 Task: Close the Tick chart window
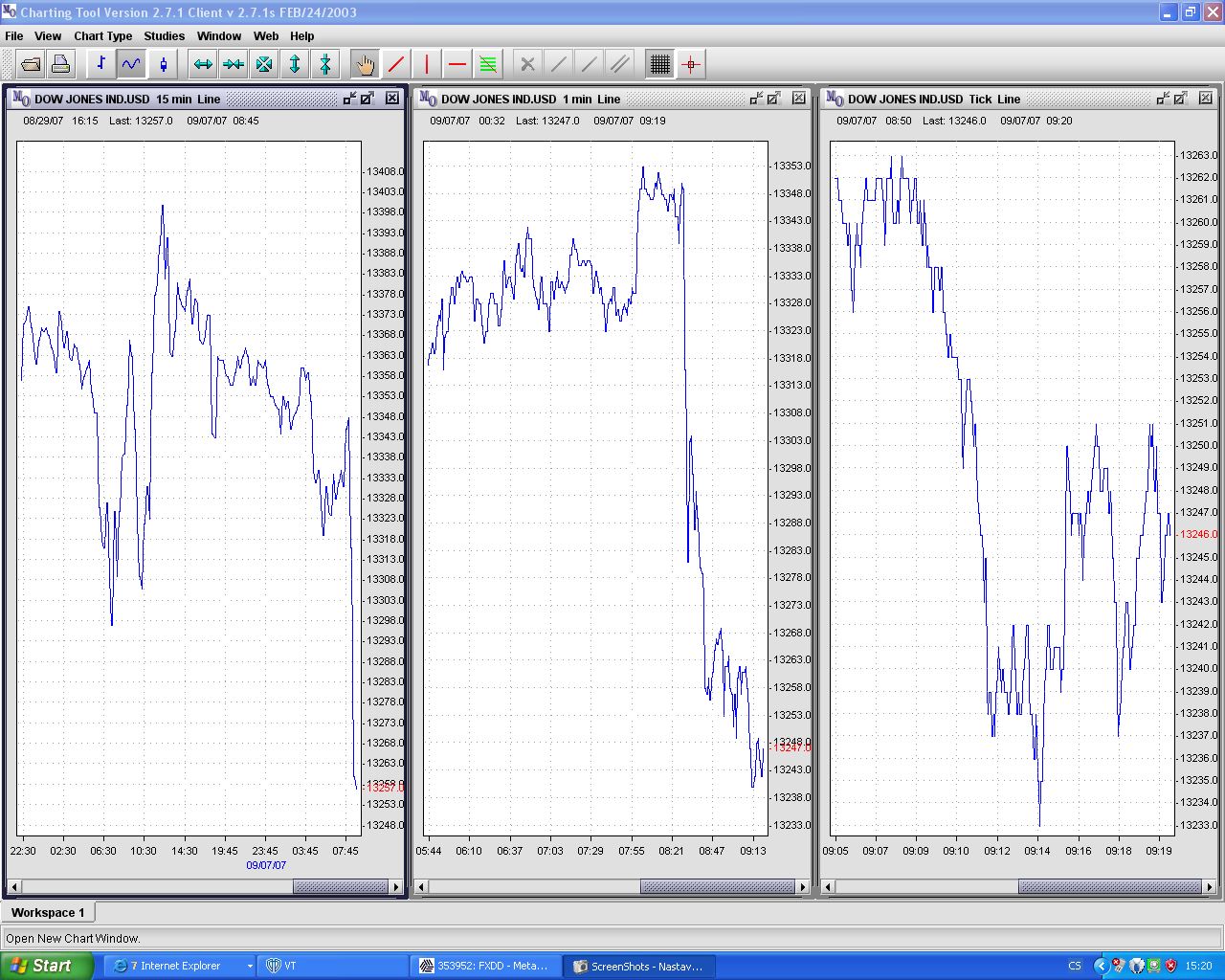1206,98
